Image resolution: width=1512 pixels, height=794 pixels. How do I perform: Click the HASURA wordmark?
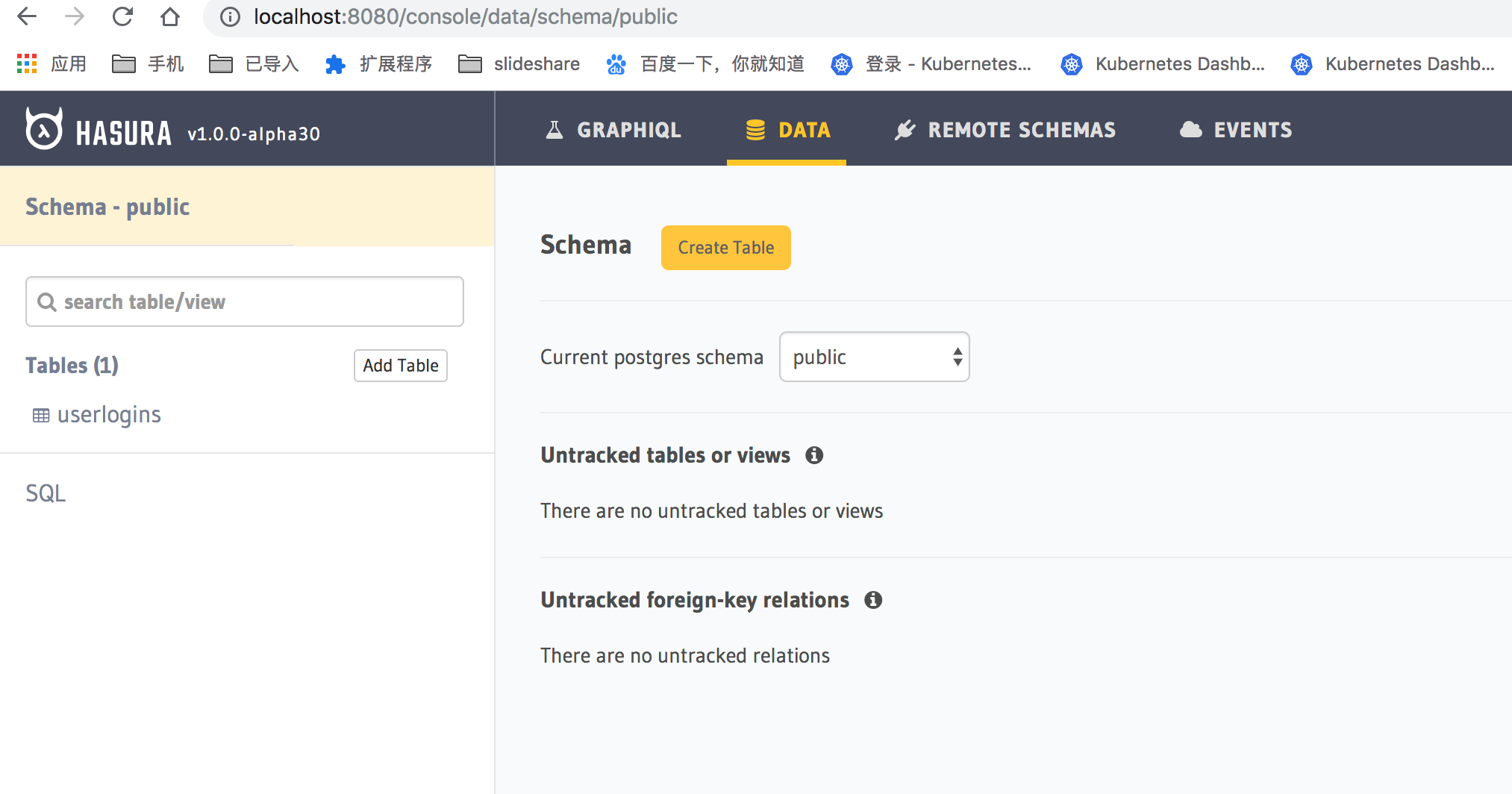pyautogui.click(x=124, y=134)
